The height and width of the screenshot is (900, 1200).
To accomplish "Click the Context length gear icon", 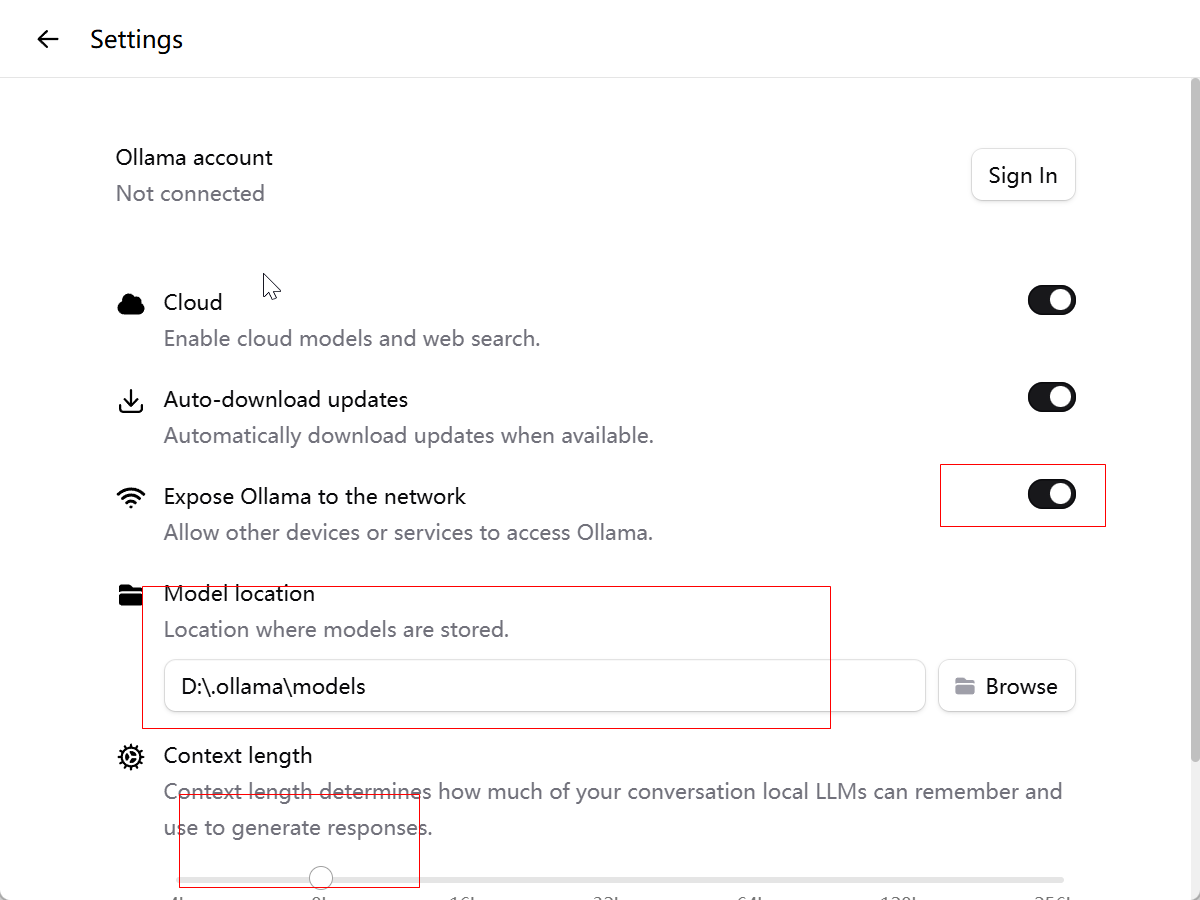I will (131, 756).
